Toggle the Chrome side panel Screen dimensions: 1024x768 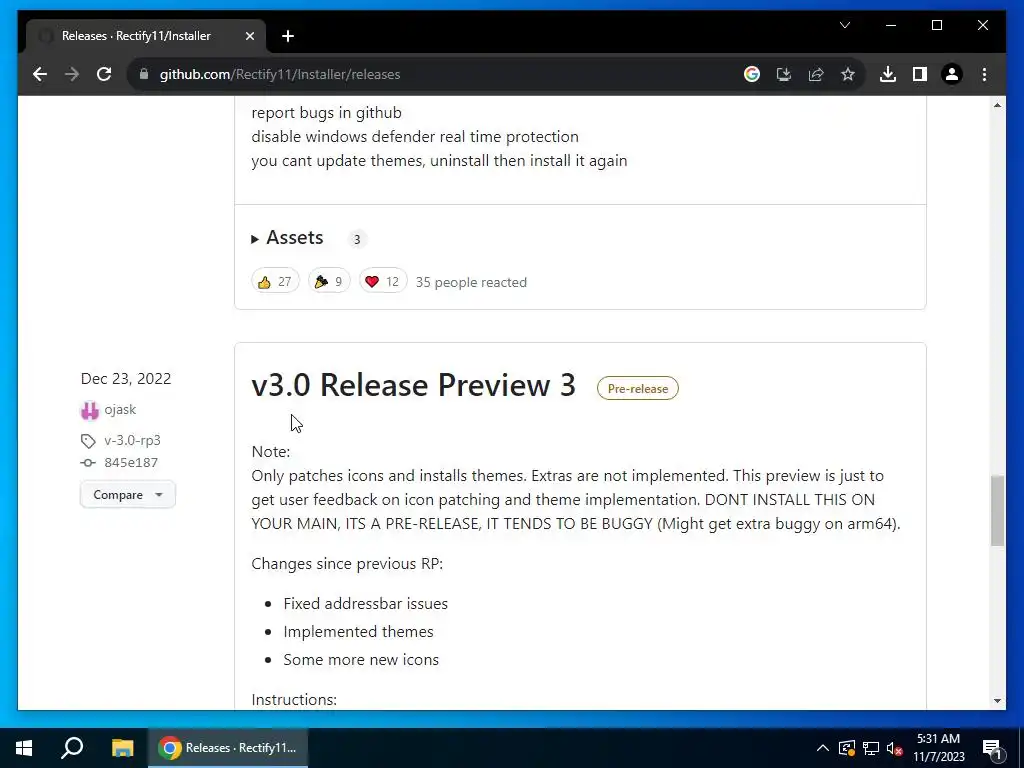[920, 74]
